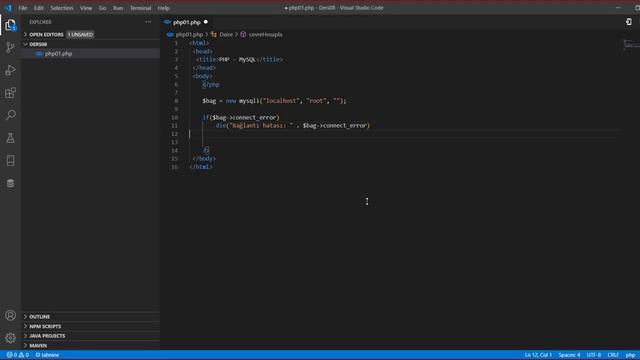640x360 pixels.
Task: Open the Extensions view
Action: [10, 93]
